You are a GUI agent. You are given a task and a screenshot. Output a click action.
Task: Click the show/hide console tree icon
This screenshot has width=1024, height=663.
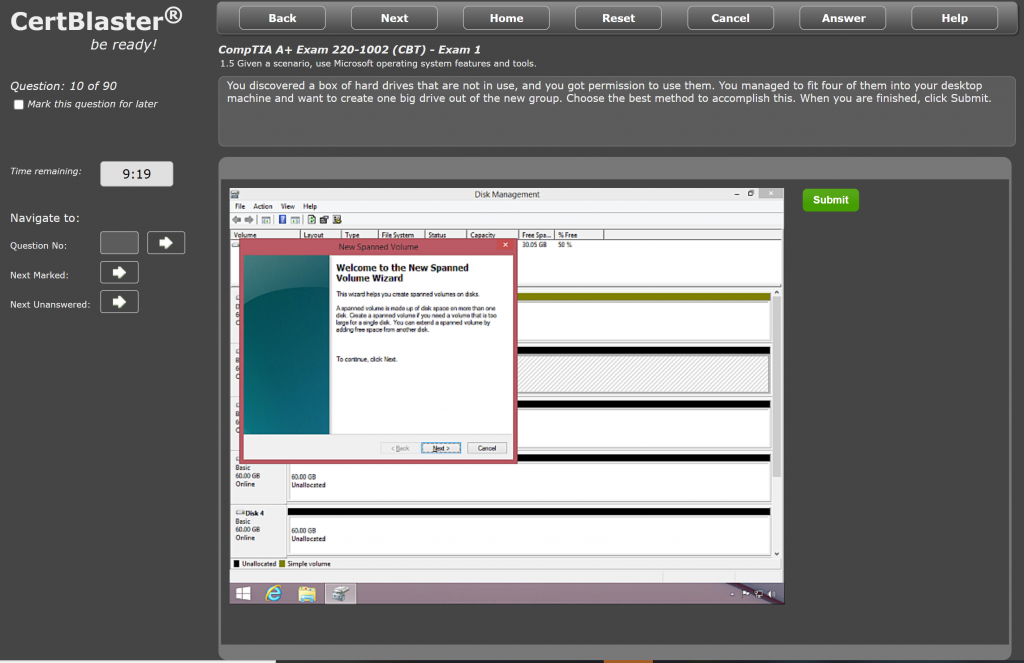(266, 220)
